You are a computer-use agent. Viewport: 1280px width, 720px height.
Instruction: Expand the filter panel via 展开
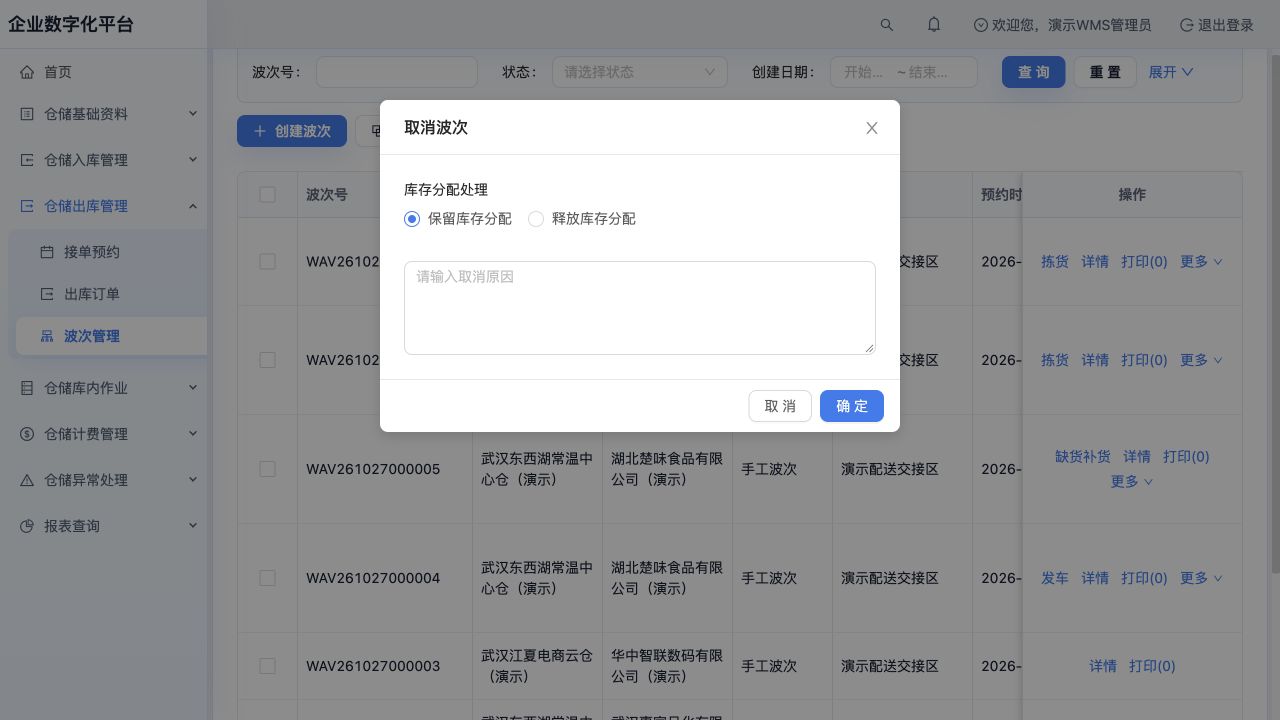pos(1171,72)
